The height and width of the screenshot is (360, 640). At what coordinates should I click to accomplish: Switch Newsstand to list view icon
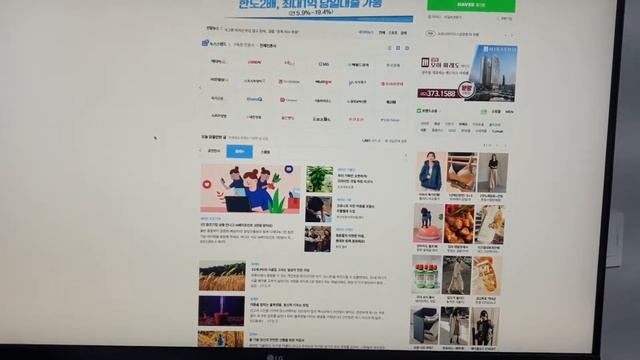389,48
